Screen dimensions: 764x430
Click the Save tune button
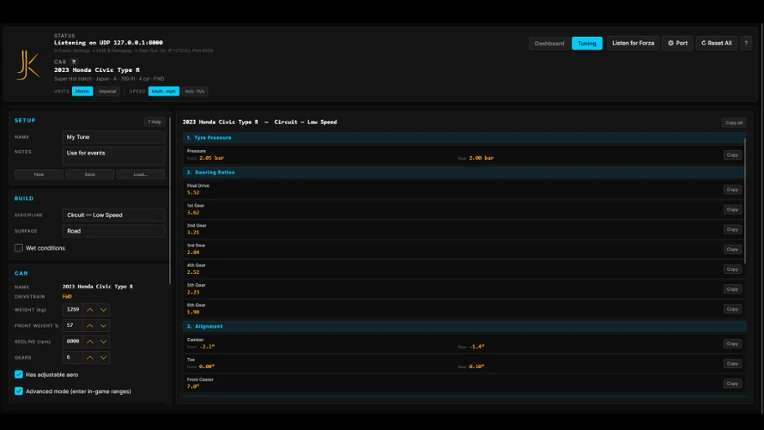tap(90, 174)
